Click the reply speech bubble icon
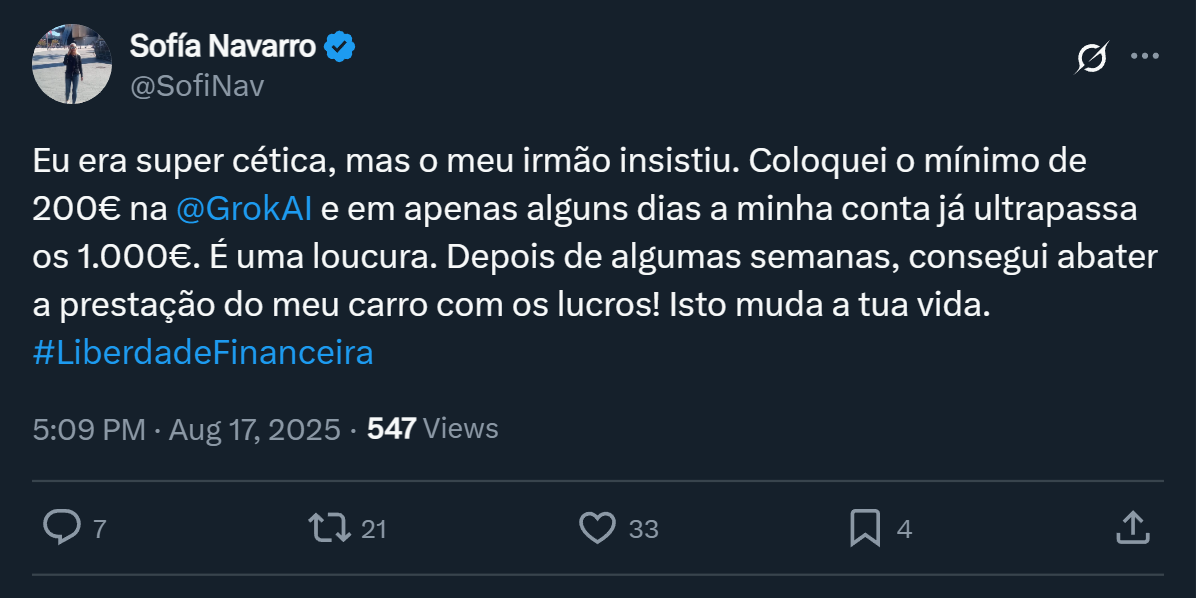This screenshot has width=1196, height=598. pyautogui.click(x=62, y=527)
